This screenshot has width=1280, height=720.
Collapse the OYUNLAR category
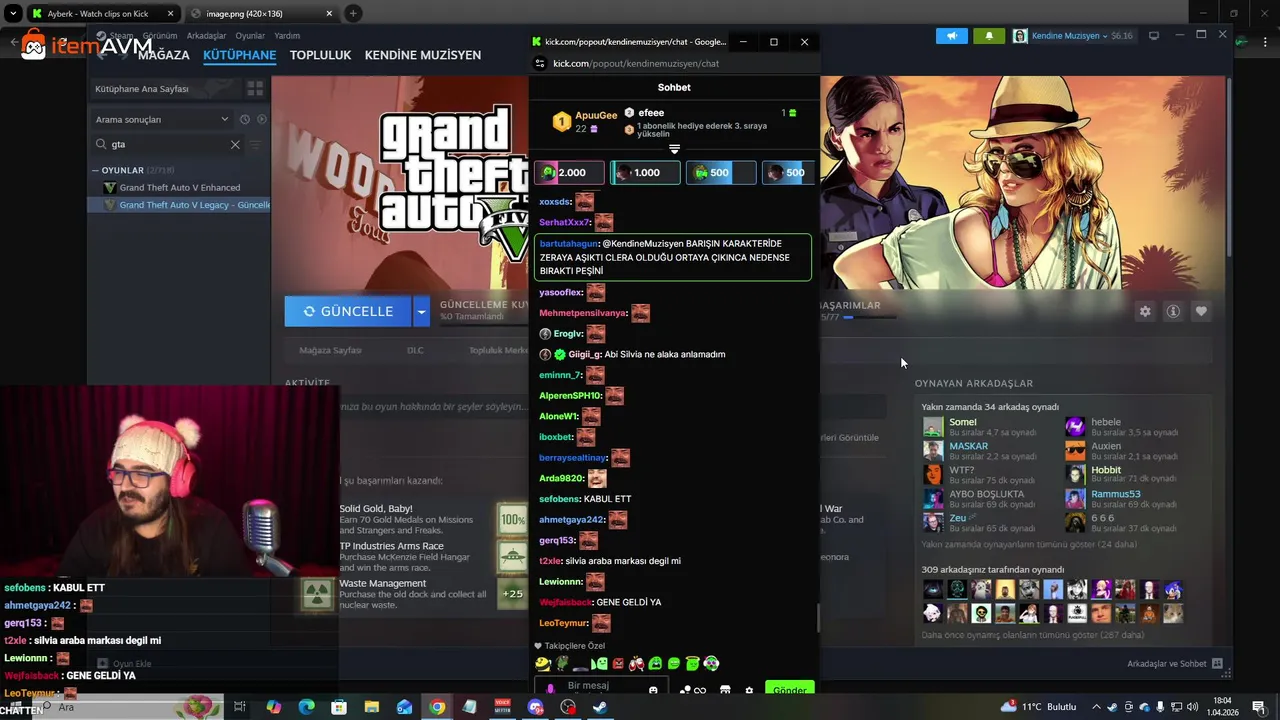tap(95, 170)
